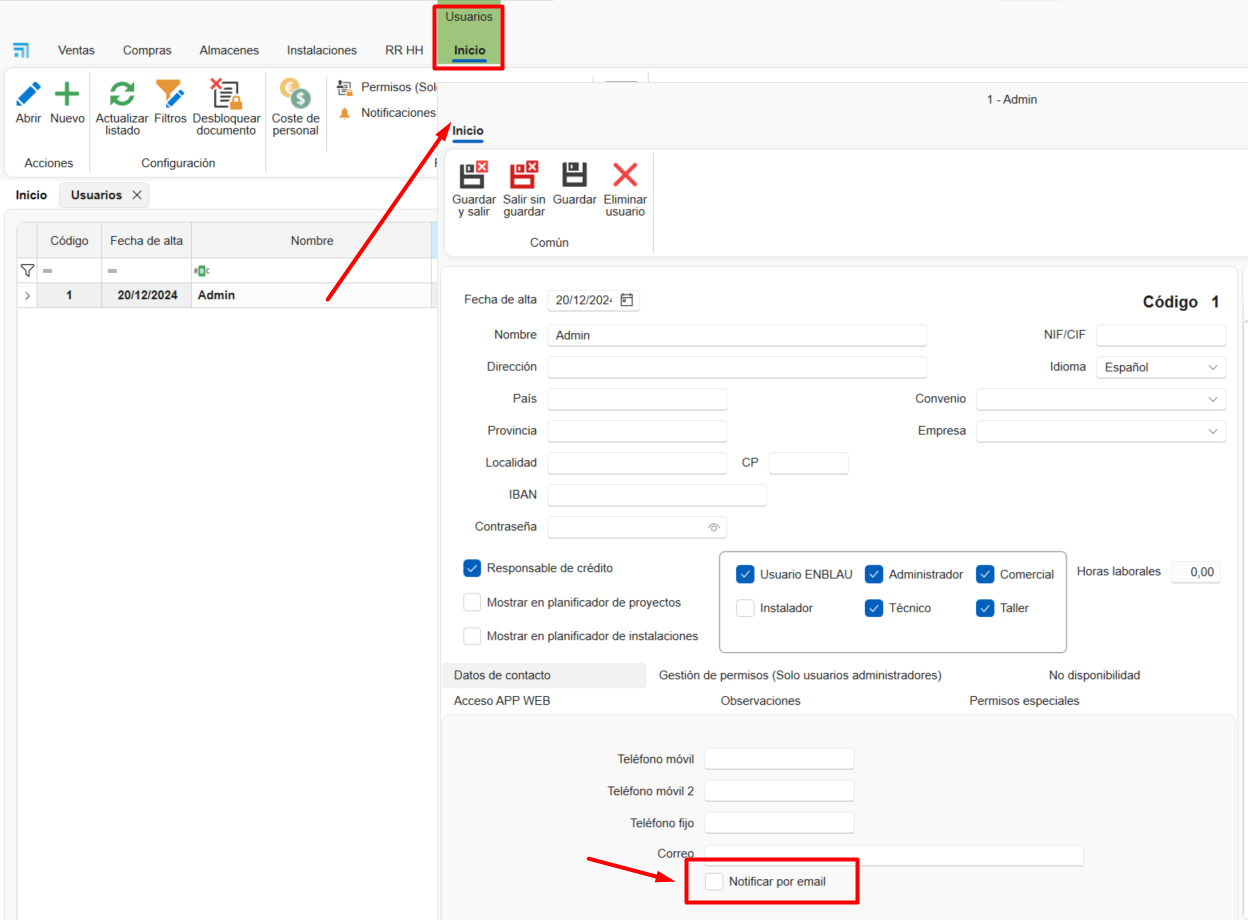This screenshot has height=920, width=1248.
Task: Click Guardar y salir icon
Action: (473, 175)
